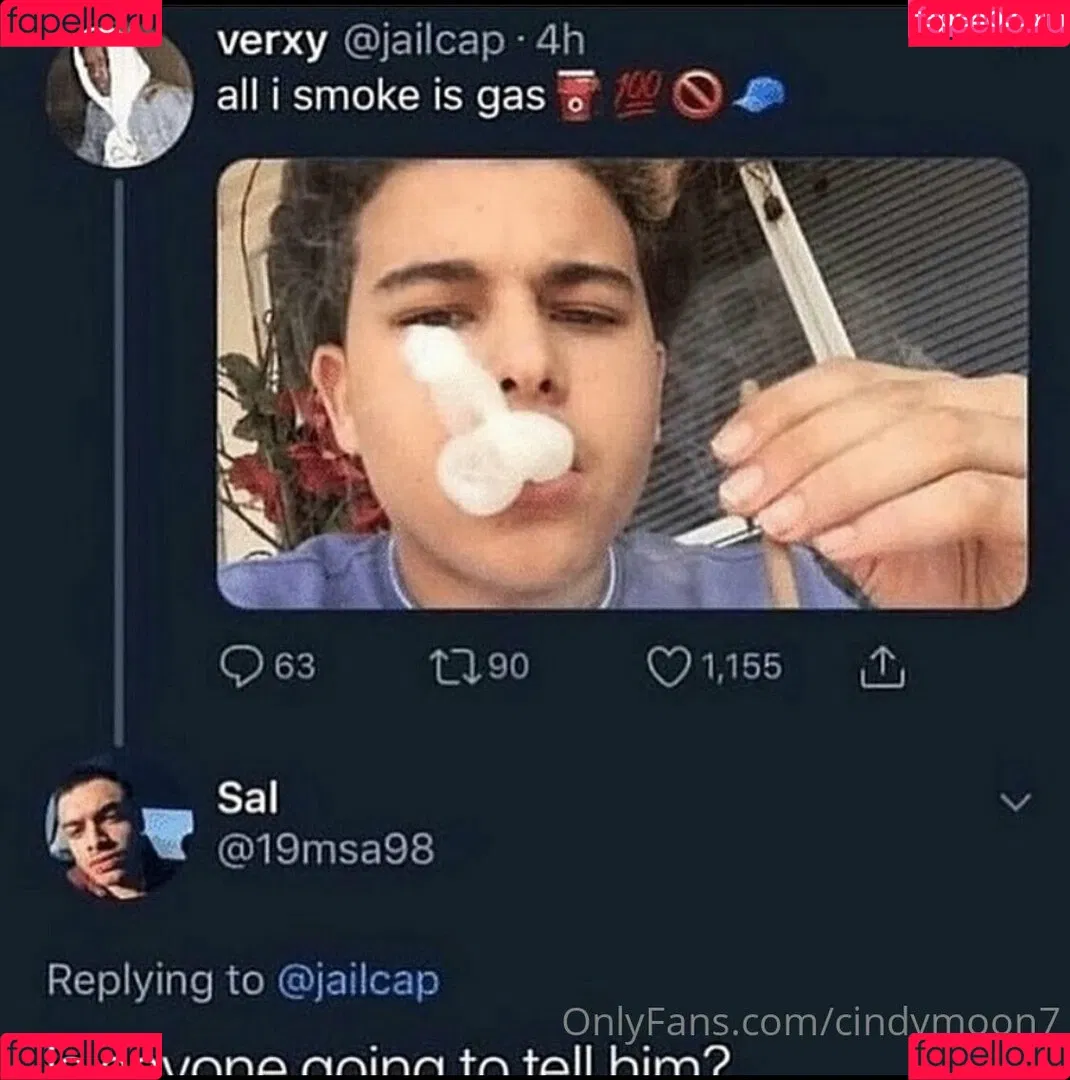Follow the blue @jailcap link in Replying to

pos(358,981)
